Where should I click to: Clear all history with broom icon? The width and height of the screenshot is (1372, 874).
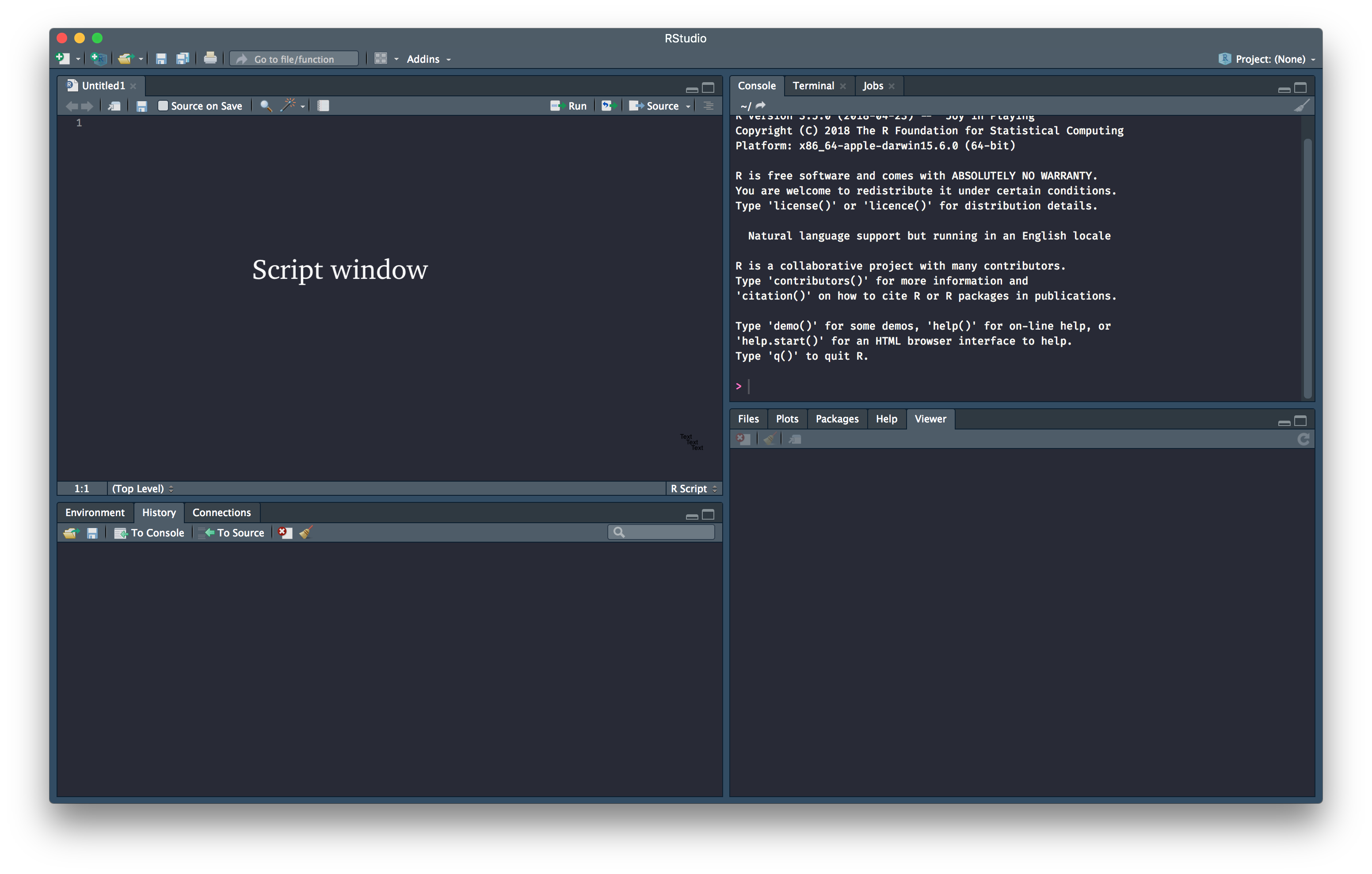click(306, 533)
